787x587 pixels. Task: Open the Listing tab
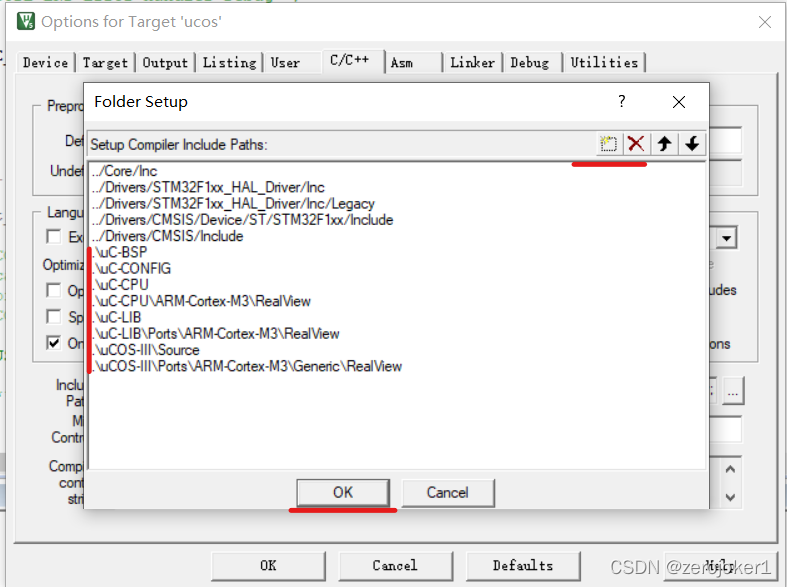click(x=229, y=63)
